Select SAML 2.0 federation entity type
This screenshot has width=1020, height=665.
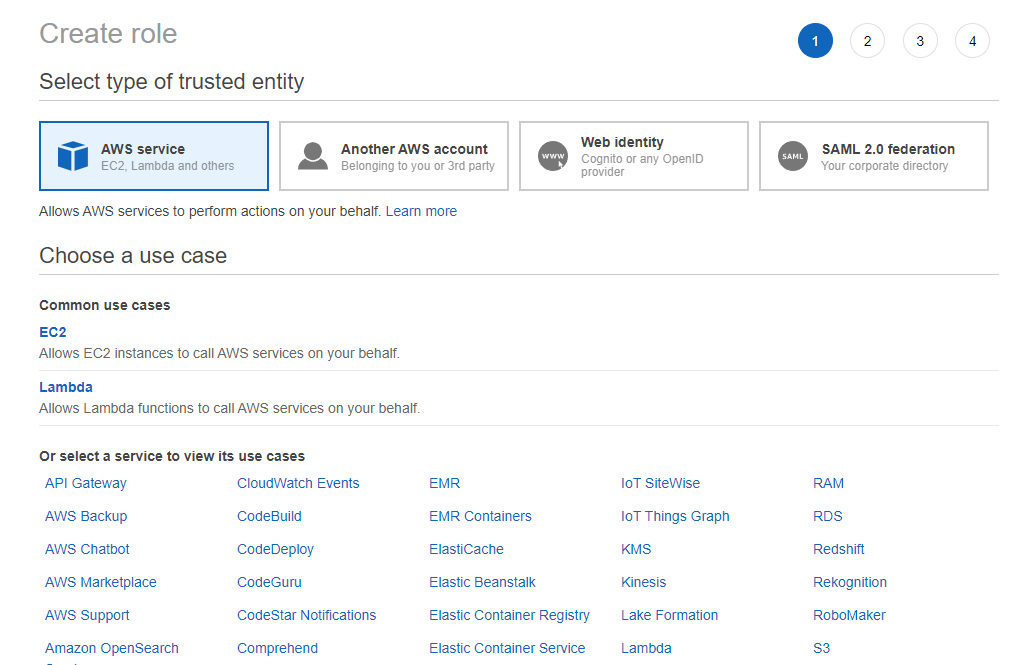coord(874,156)
